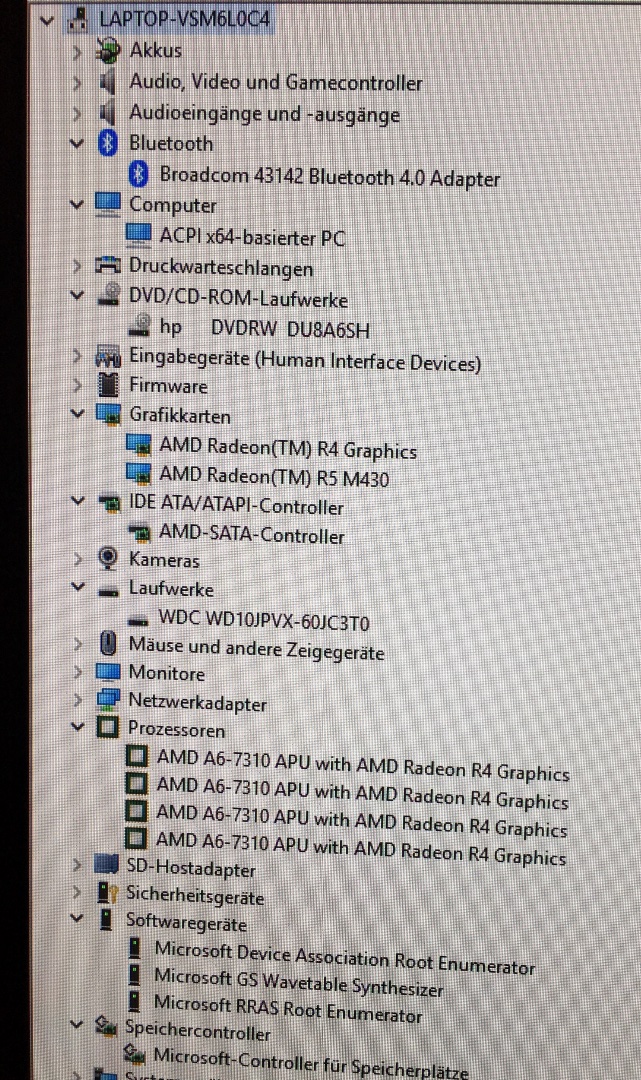Click the Druckwarteschlangen printer icon
Image resolution: width=641 pixels, height=1080 pixels.
point(107,265)
